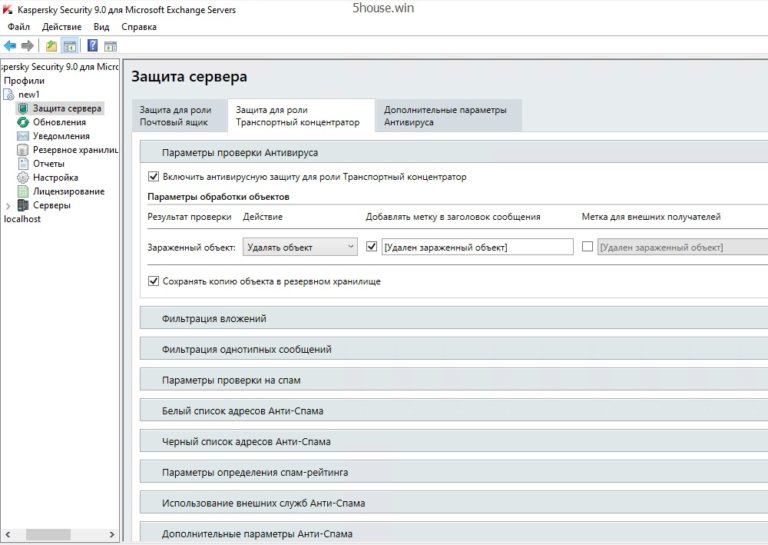The height and width of the screenshot is (545, 768).
Task: Open the Вид menu
Action: (x=101, y=27)
